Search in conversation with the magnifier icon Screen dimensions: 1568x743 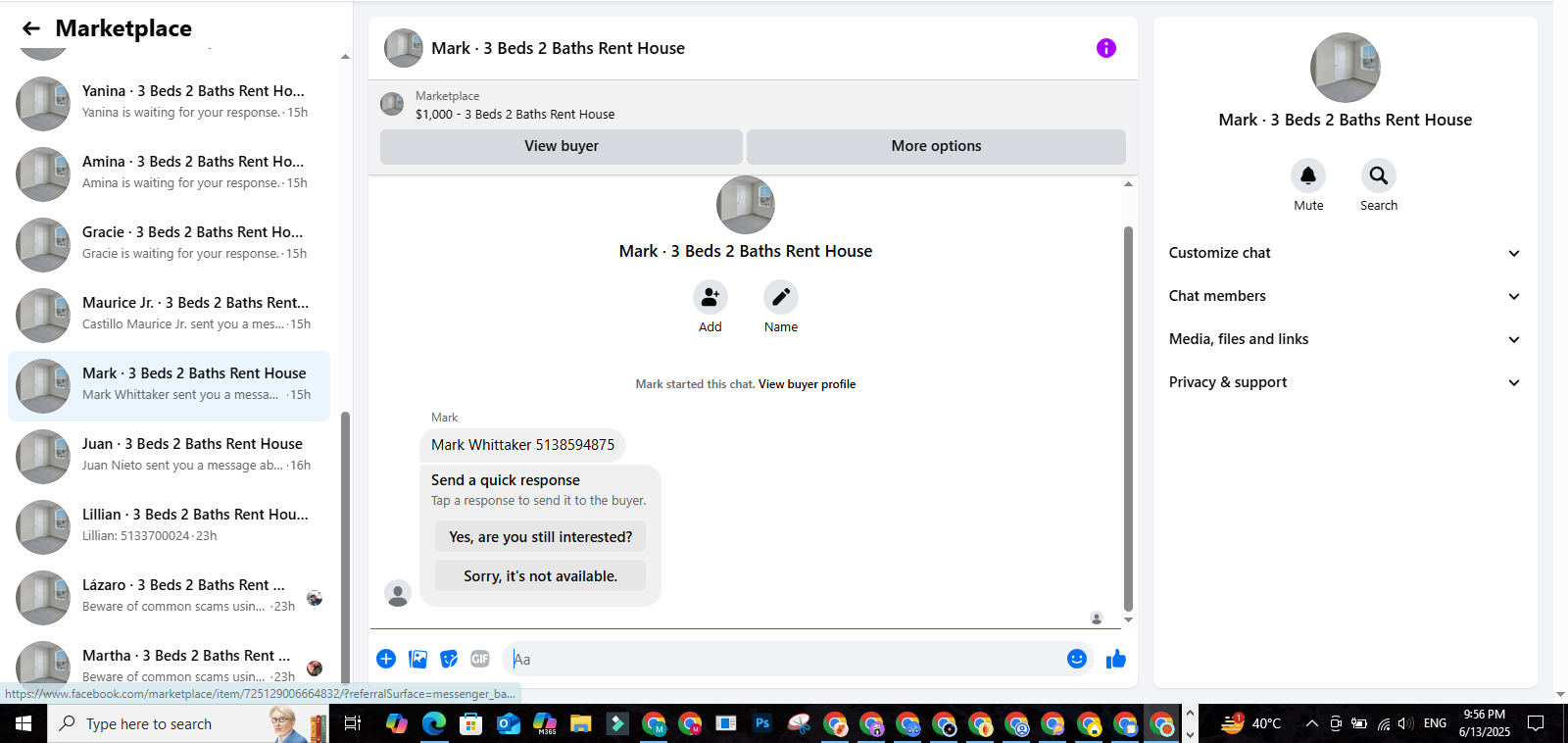pyautogui.click(x=1379, y=175)
